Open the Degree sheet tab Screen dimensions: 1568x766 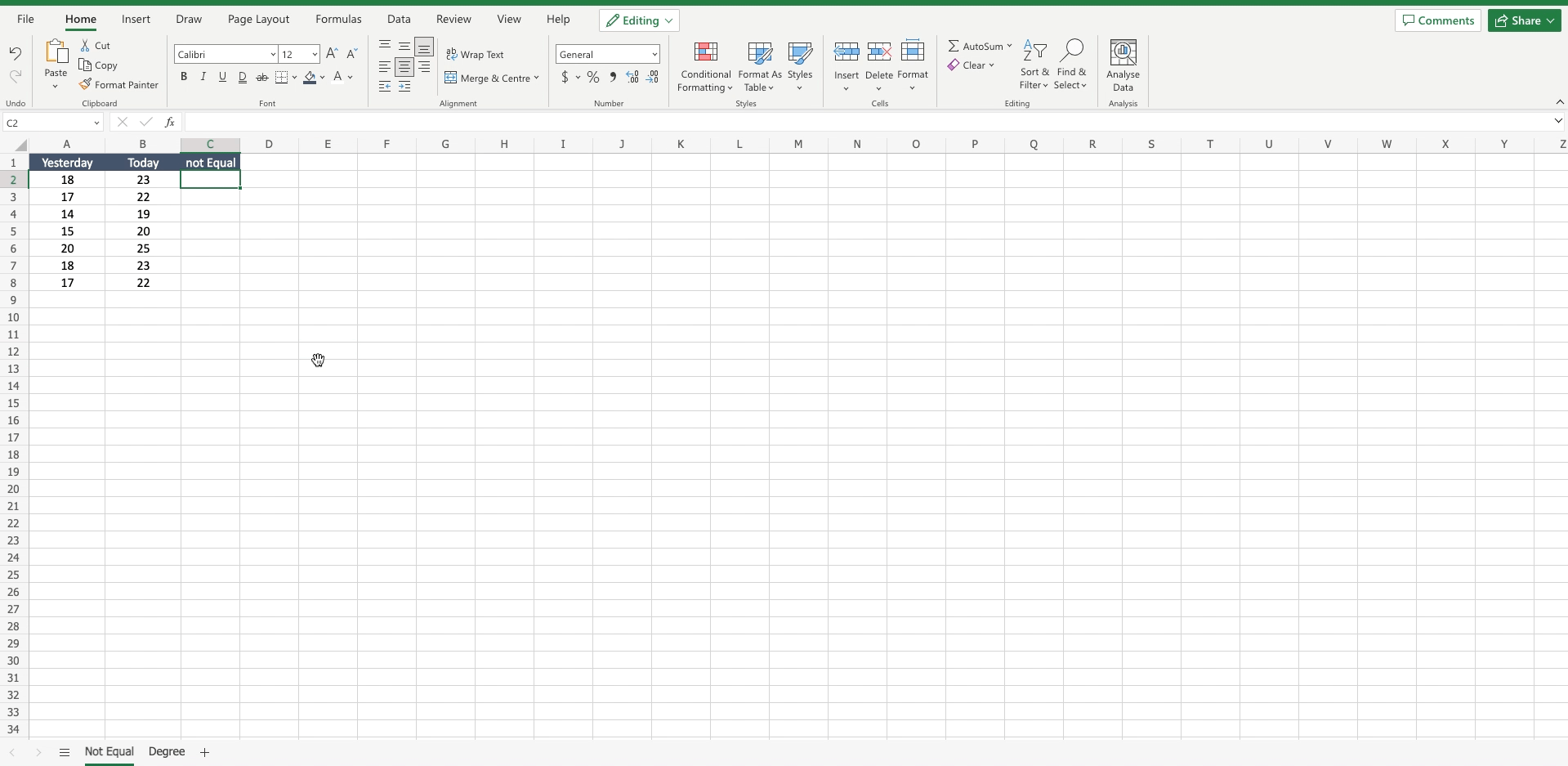pyautogui.click(x=167, y=751)
